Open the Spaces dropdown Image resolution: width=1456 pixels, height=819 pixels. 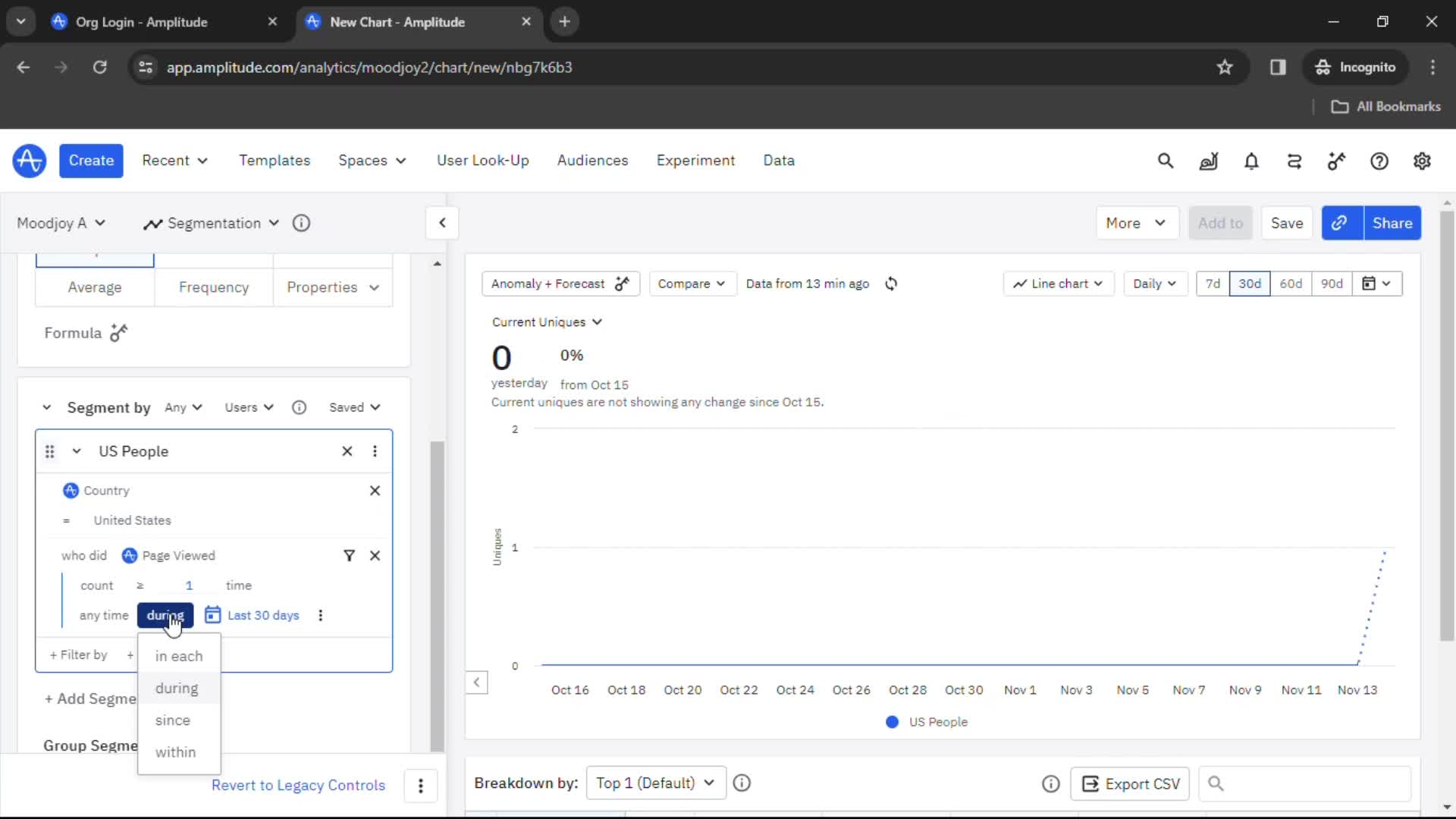pyautogui.click(x=372, y=160)
